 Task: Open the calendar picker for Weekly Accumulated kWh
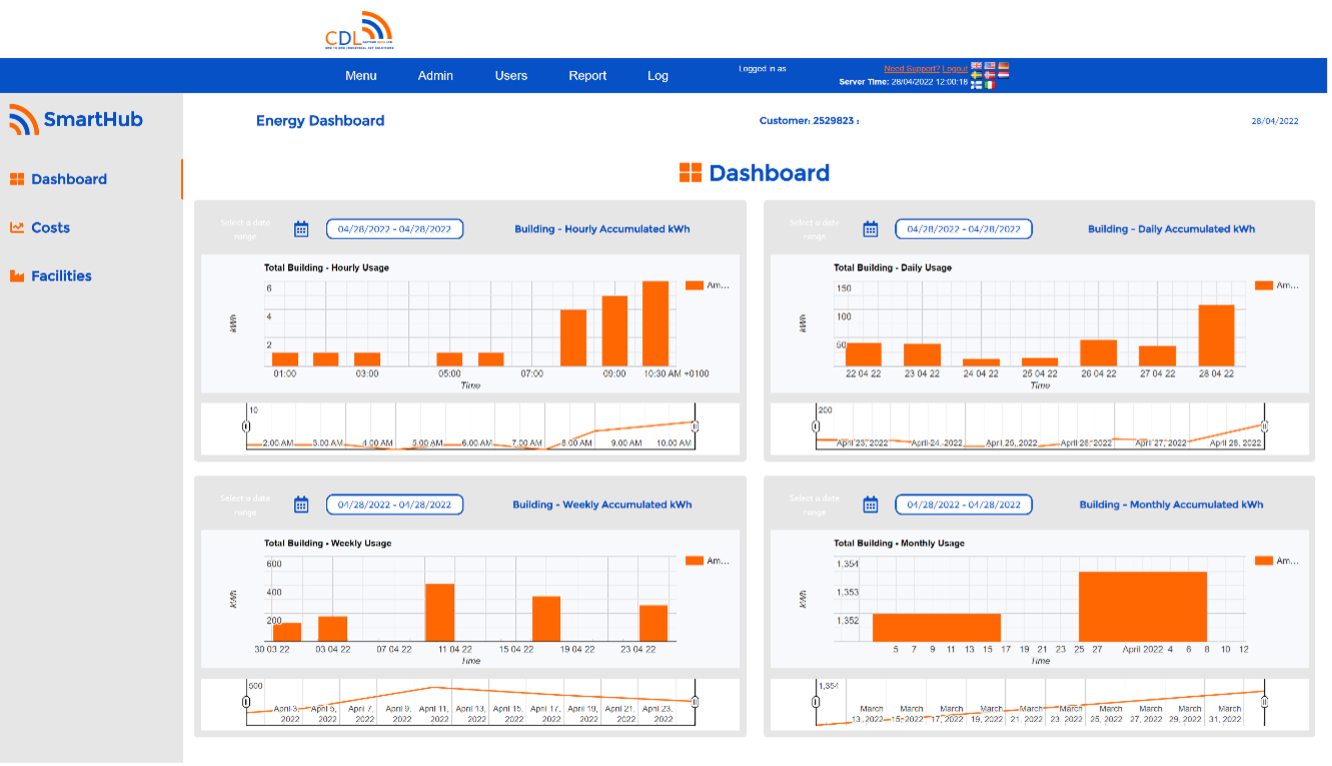[x=301, y=504]
